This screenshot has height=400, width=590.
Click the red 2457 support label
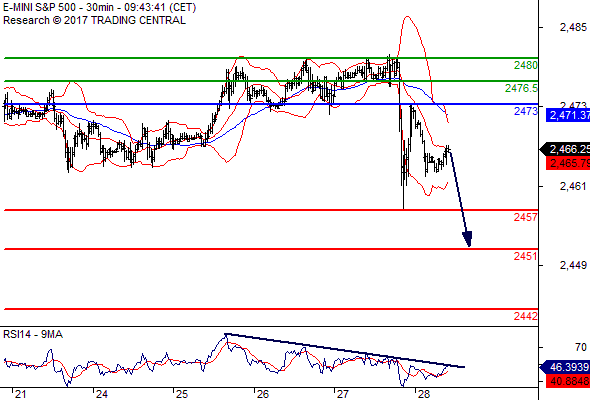[x=526, y=217]
